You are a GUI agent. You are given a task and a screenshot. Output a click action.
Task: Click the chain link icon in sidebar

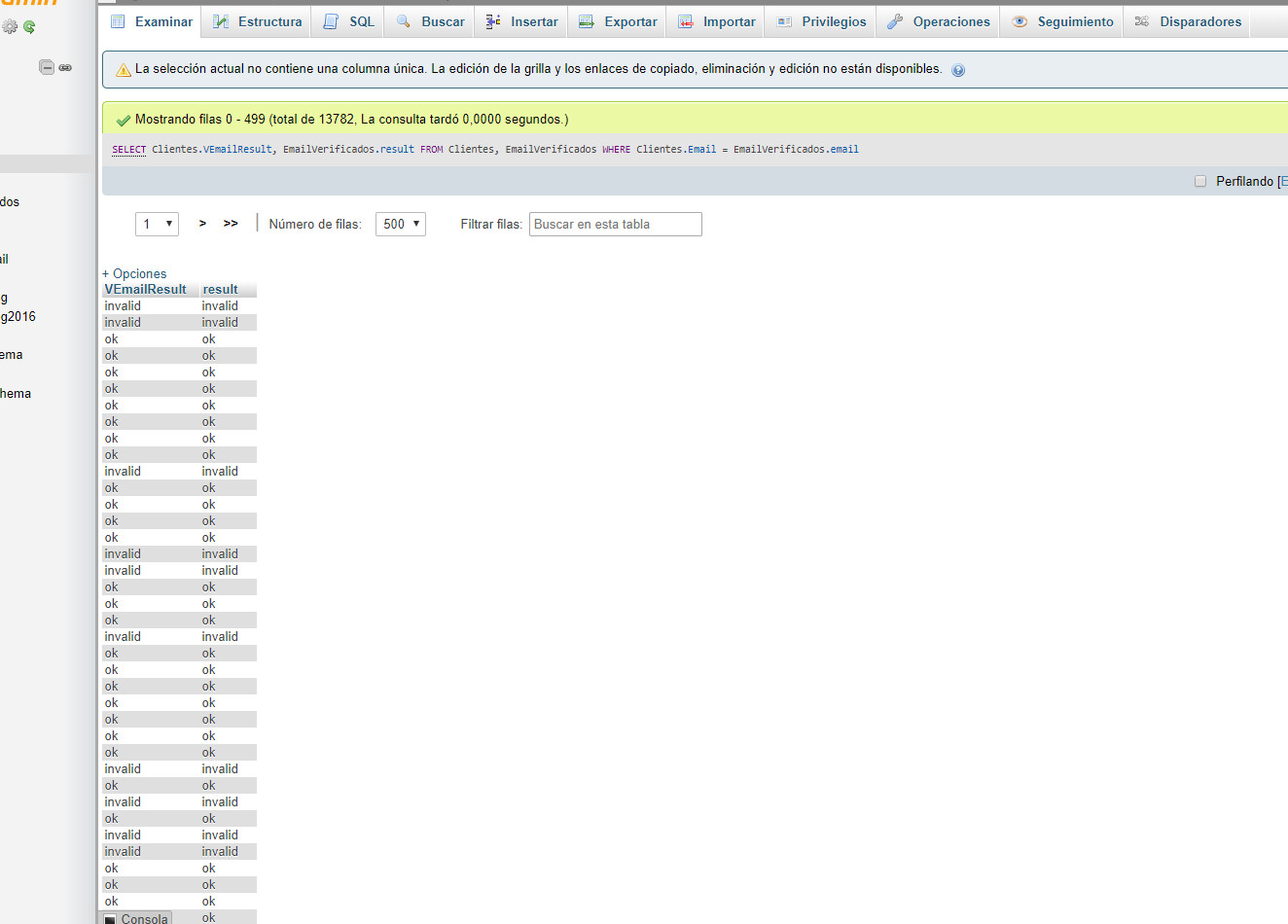click(x=65, y=67)
